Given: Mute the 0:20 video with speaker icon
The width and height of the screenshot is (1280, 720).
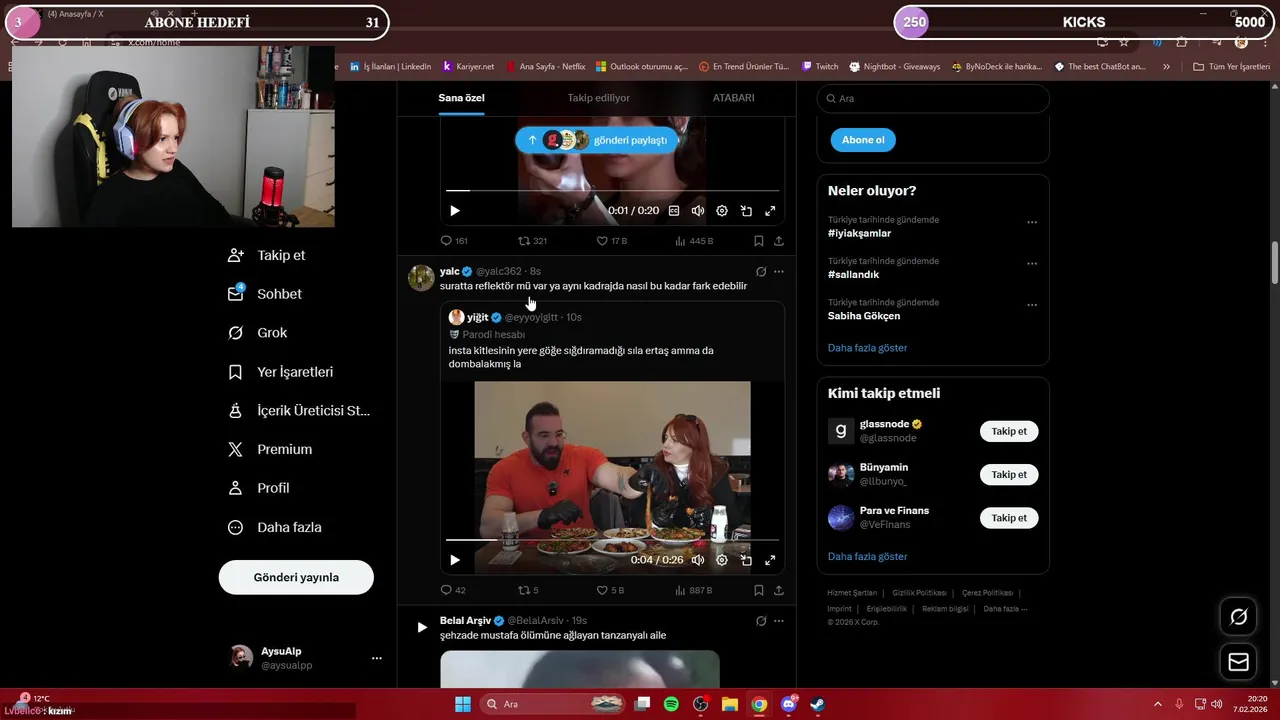Looking at the screenshot, I should pyautogui.click(x=698, y=211).
